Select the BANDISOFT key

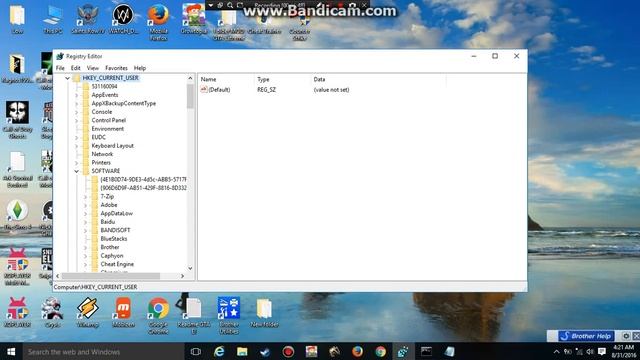[115, 230]
